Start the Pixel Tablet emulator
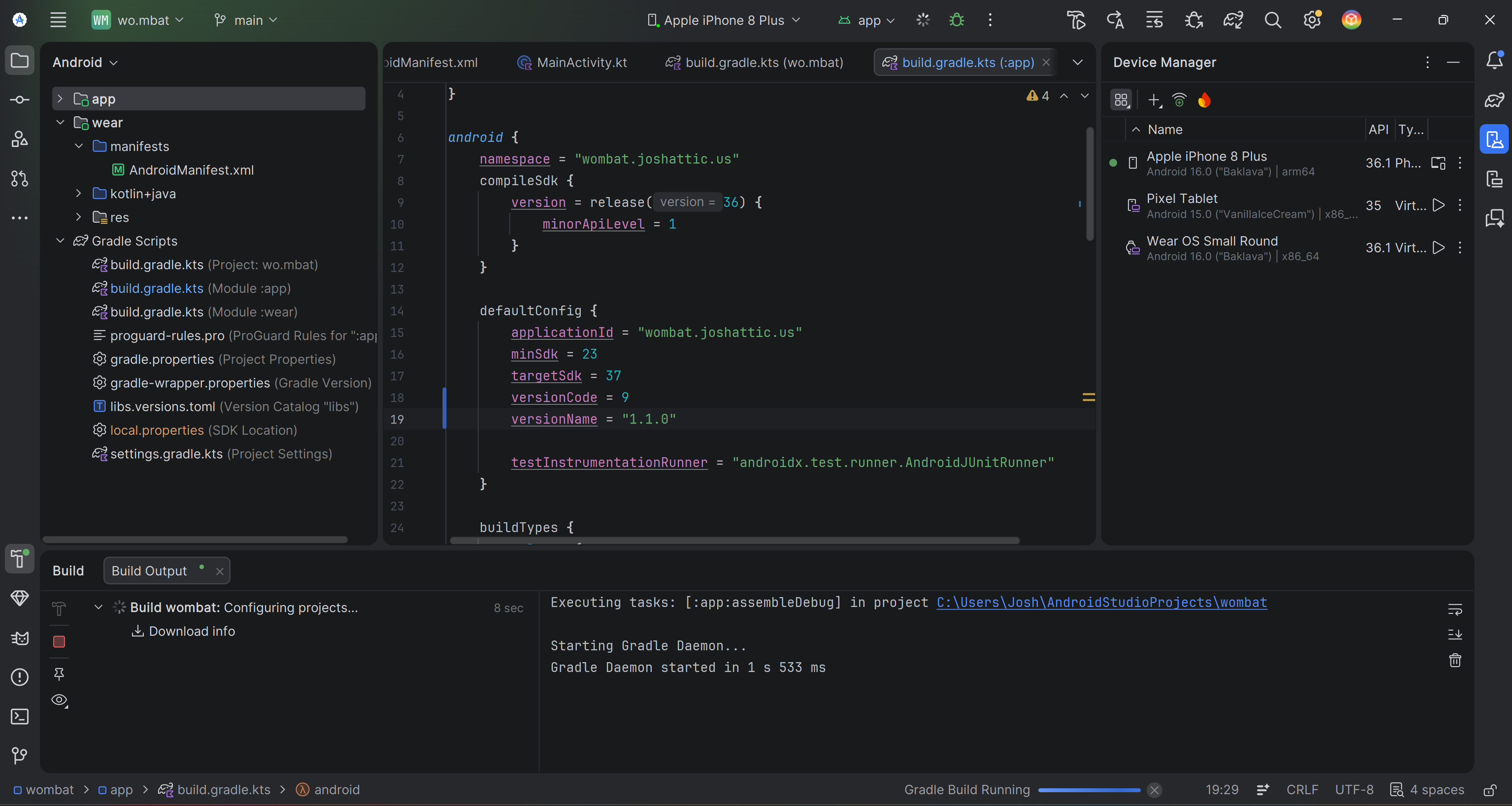The image size is (1512, 806). click(1438, 205)
